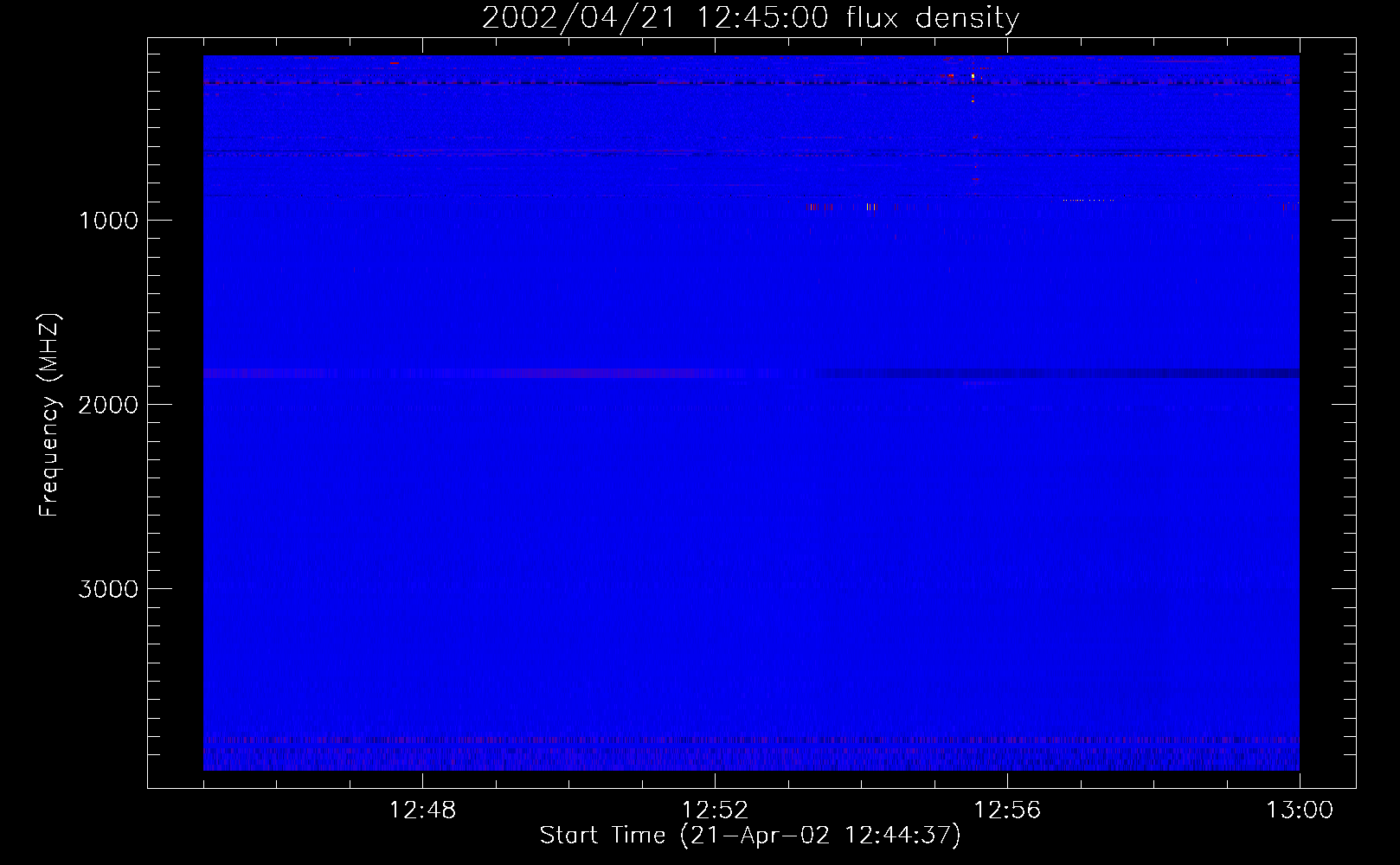The height and width of the screenshot is (865, 1400).
Task: Click the 12:48 time tick label
Action: pos(422,811)
